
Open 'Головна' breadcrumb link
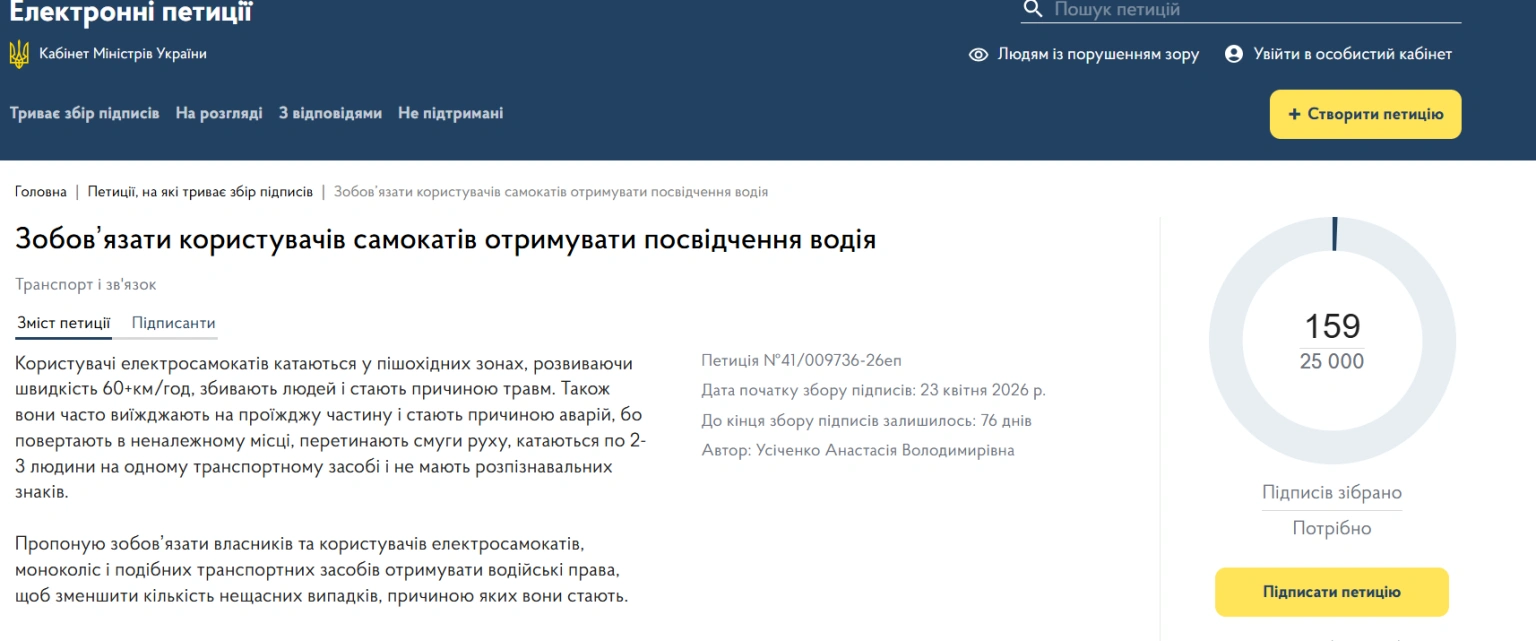point(40,191)
